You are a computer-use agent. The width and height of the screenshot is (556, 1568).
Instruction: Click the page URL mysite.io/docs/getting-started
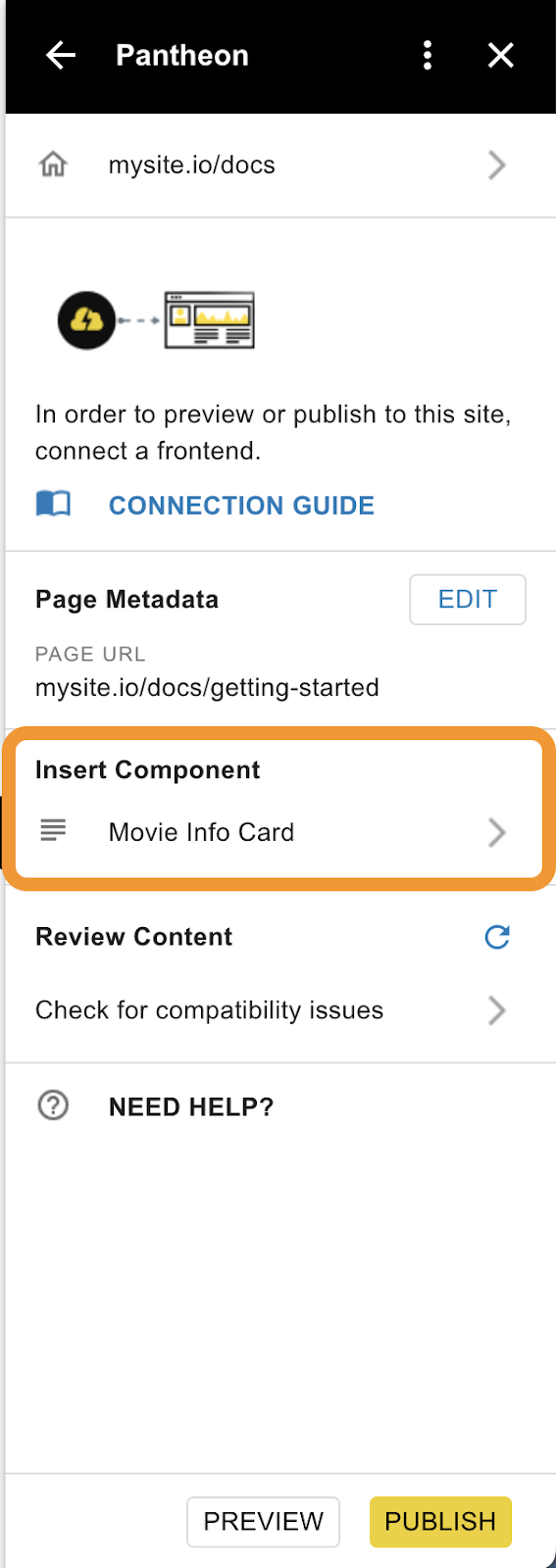point(207,688)
